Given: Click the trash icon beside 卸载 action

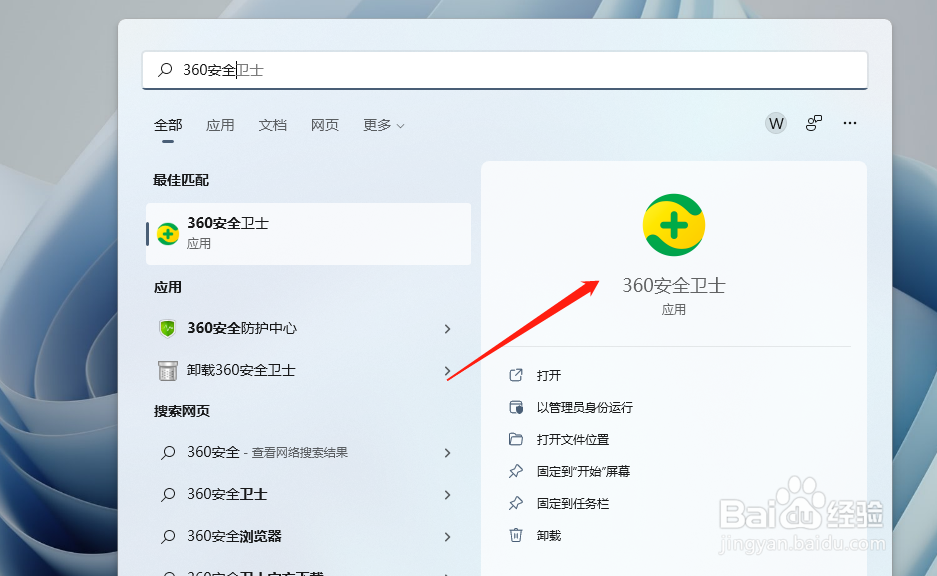Looking at the screenshot, I should 516,535.
